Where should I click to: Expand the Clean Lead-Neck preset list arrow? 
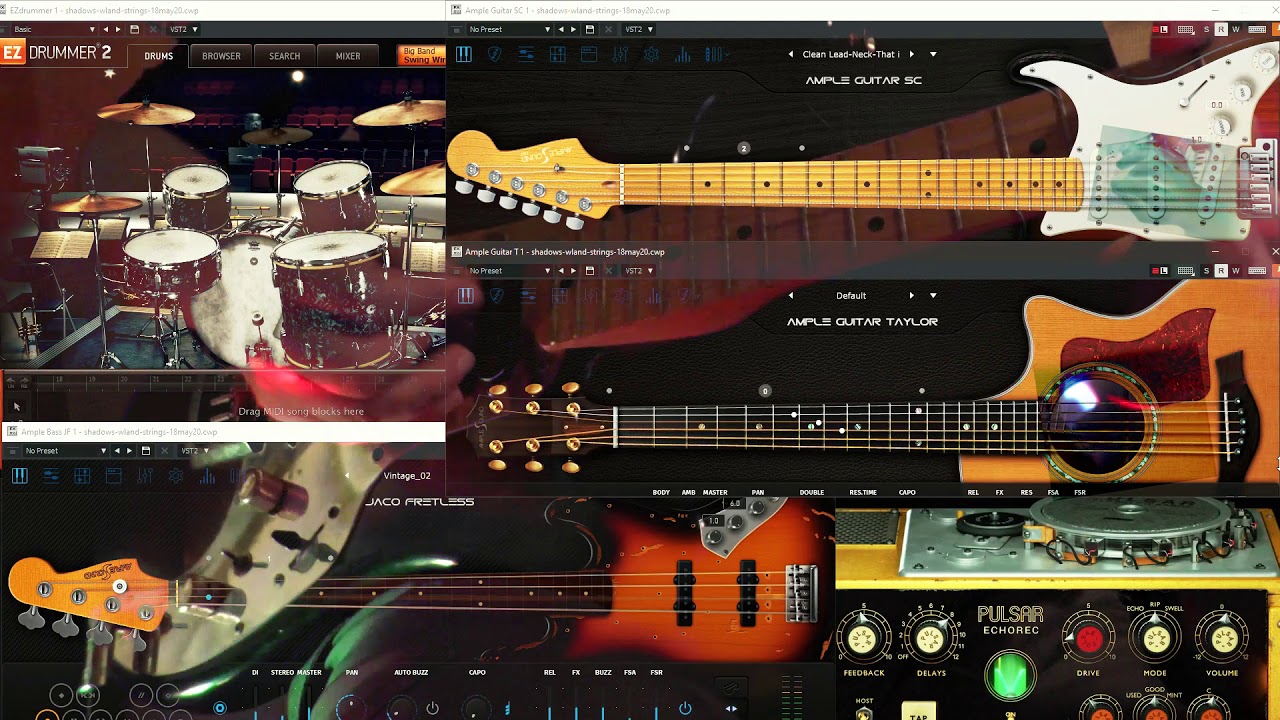tap(933, 54)
